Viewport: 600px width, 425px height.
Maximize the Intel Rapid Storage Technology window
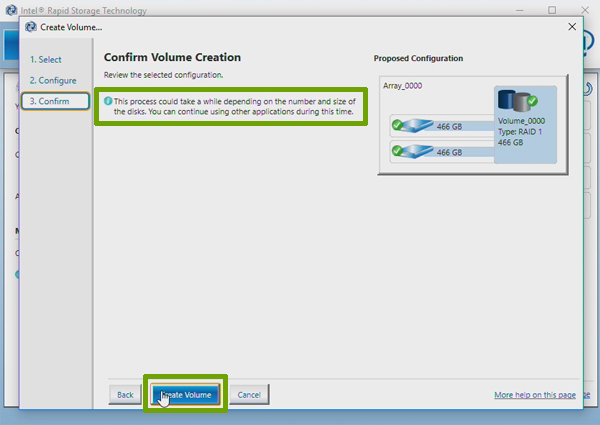point(552,10)
